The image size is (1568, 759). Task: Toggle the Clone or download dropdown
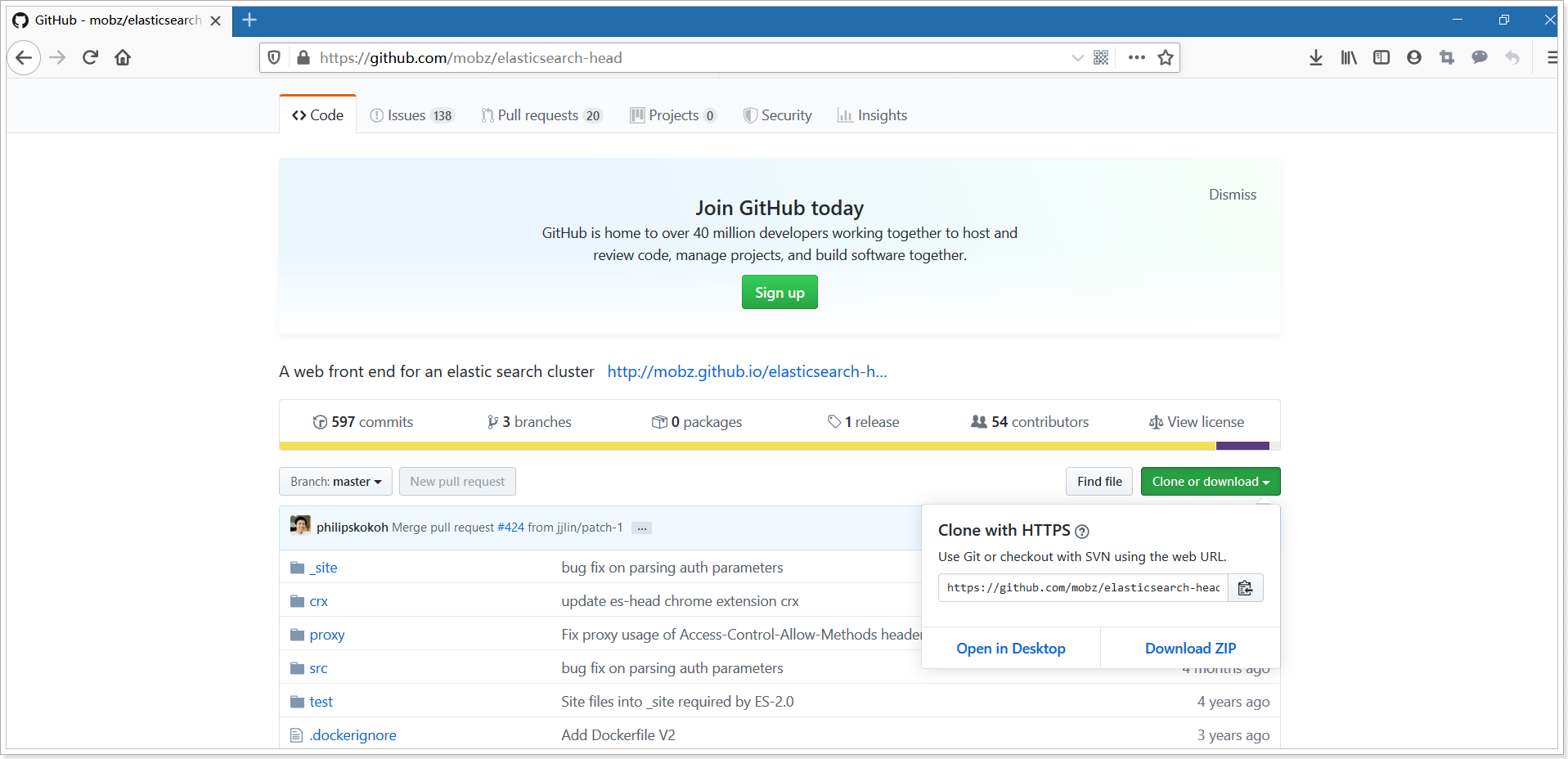(1211, 482)
